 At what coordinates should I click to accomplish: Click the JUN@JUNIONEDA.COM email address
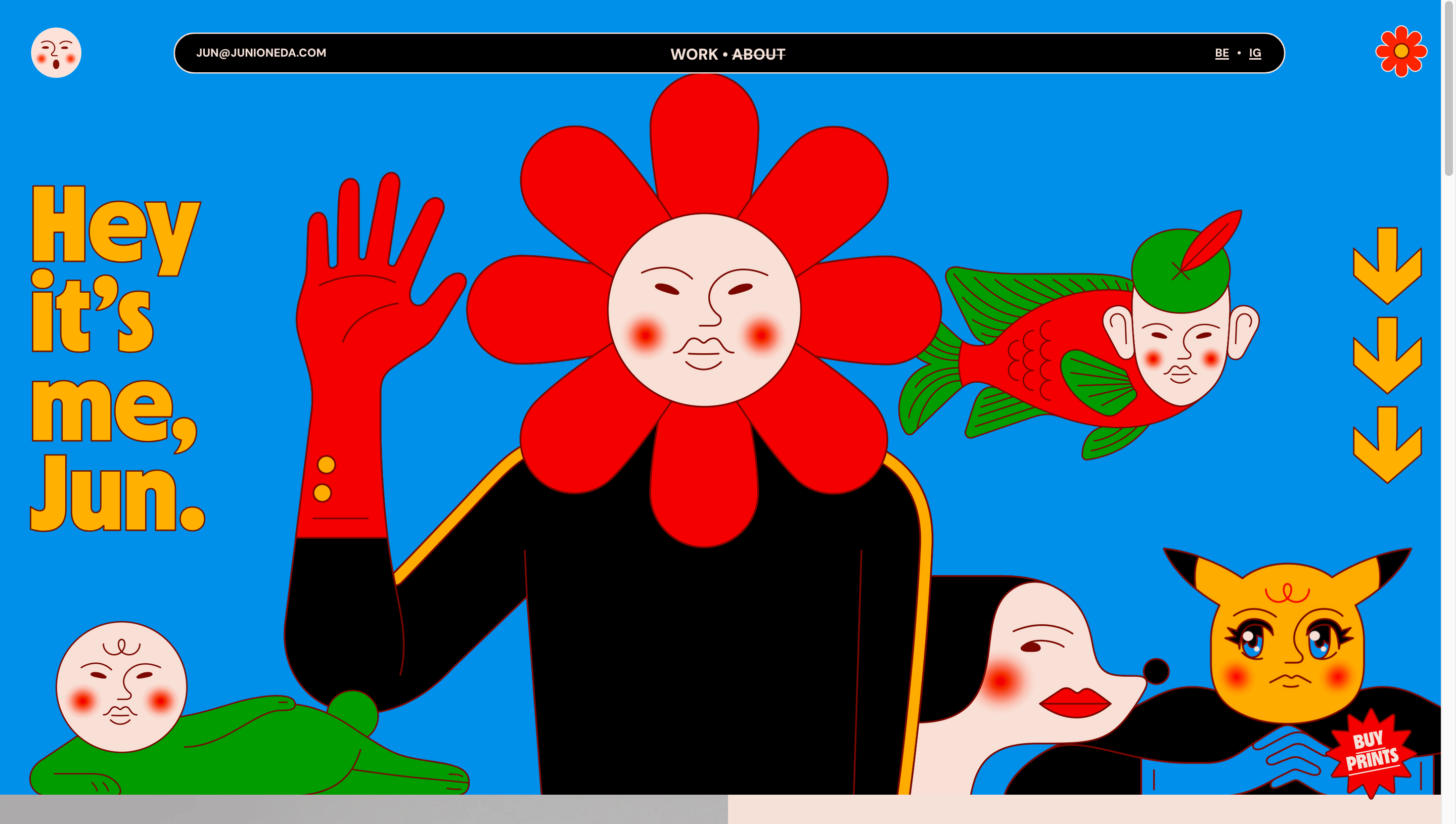pos(261,53)
